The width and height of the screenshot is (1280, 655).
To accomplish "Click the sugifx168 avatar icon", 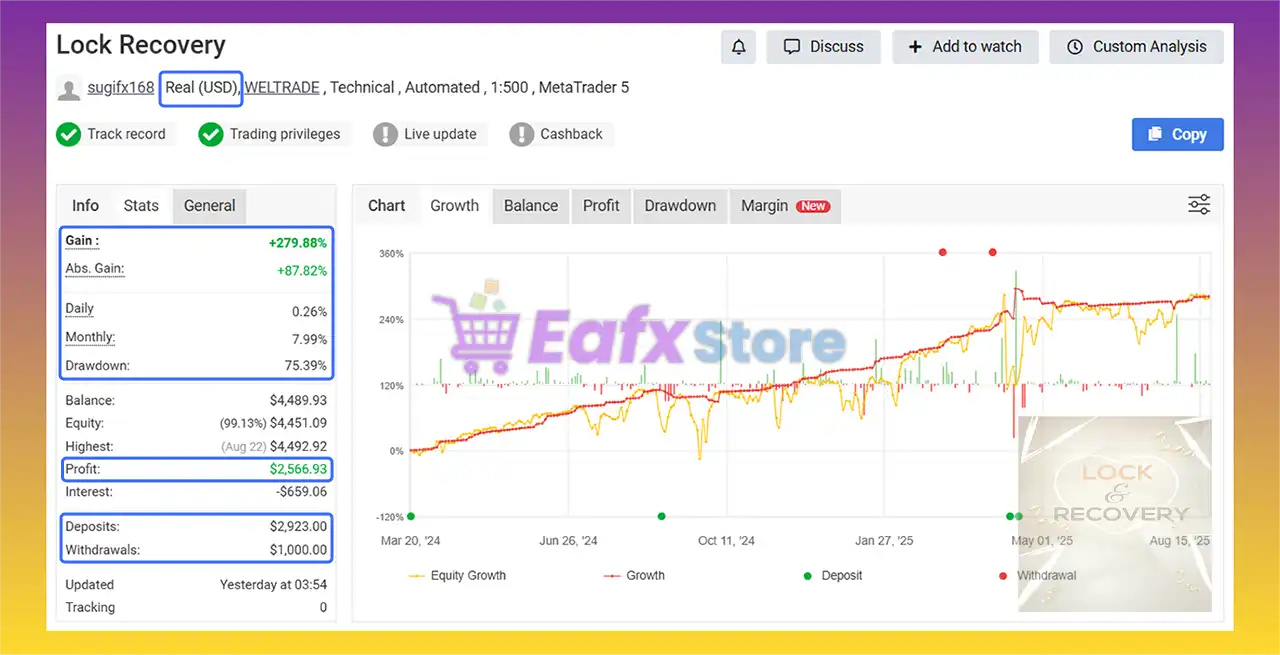I will pos(69,89).
